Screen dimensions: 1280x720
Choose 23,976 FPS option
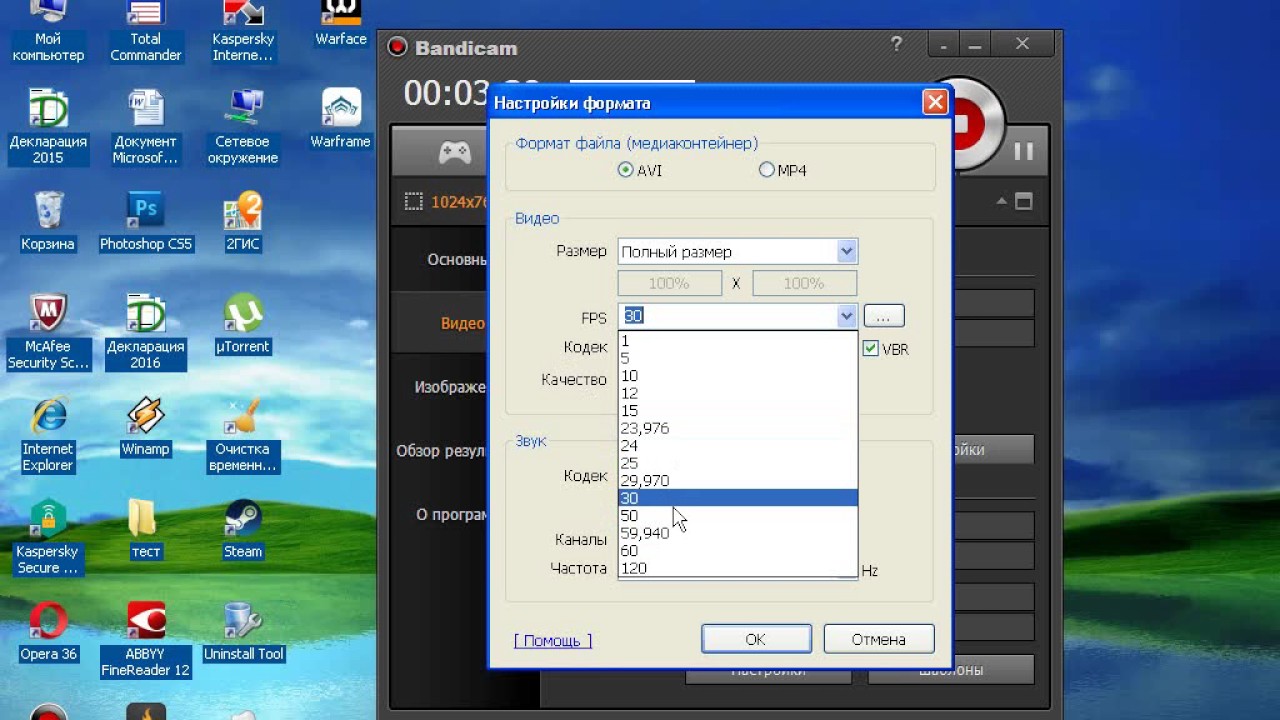[738, 428]
